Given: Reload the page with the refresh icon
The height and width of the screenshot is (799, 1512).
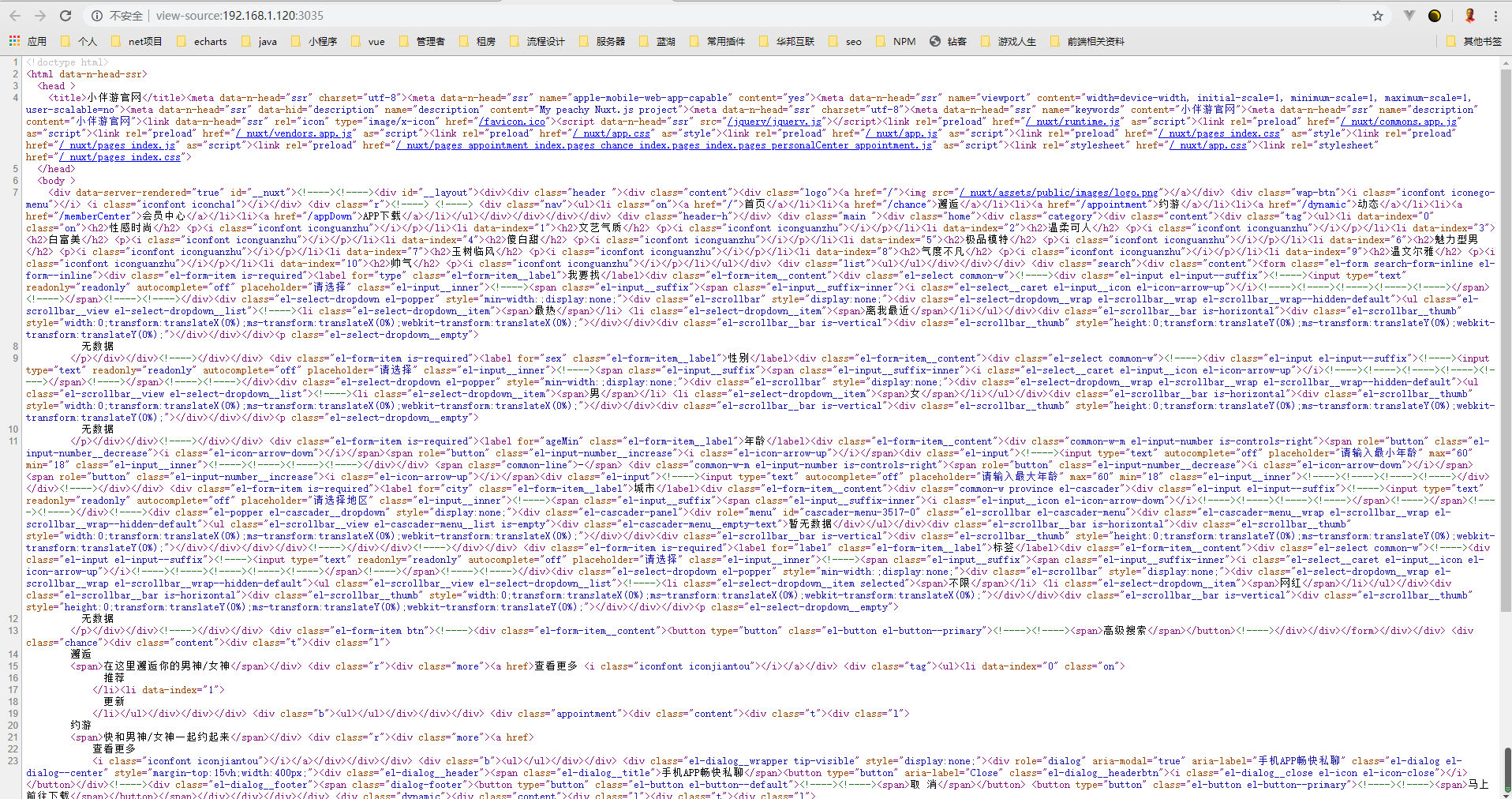Looking at the screenshot, I should (x=65, y=15).
